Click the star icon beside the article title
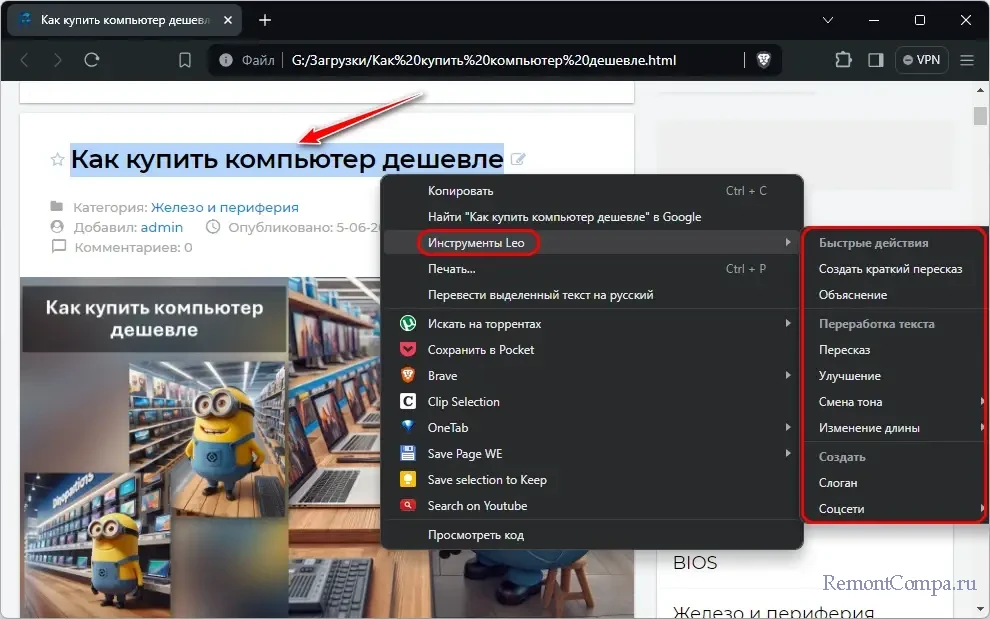This screenshot has width=990, height=619. click(57, 159)
